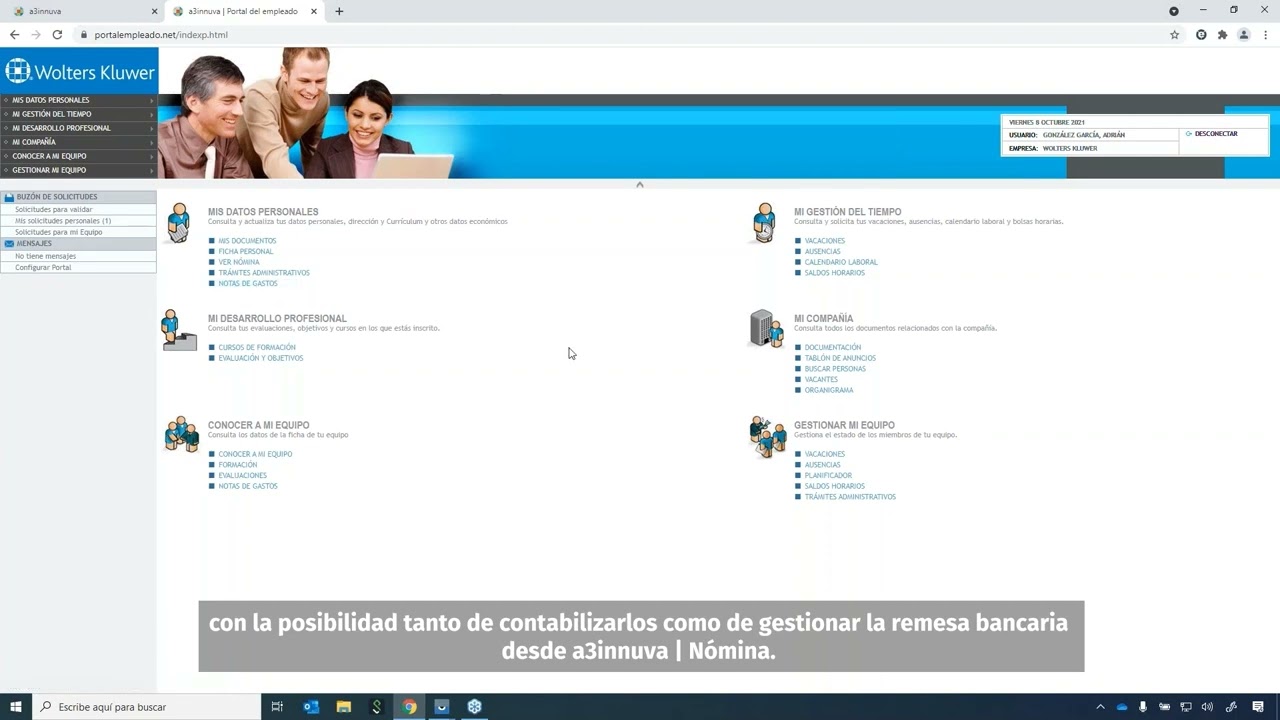Image resolution: width=1280 pixels, height=720 pixels.
Task: Open Mis Documentos link
Action: (x=247, y=241)
